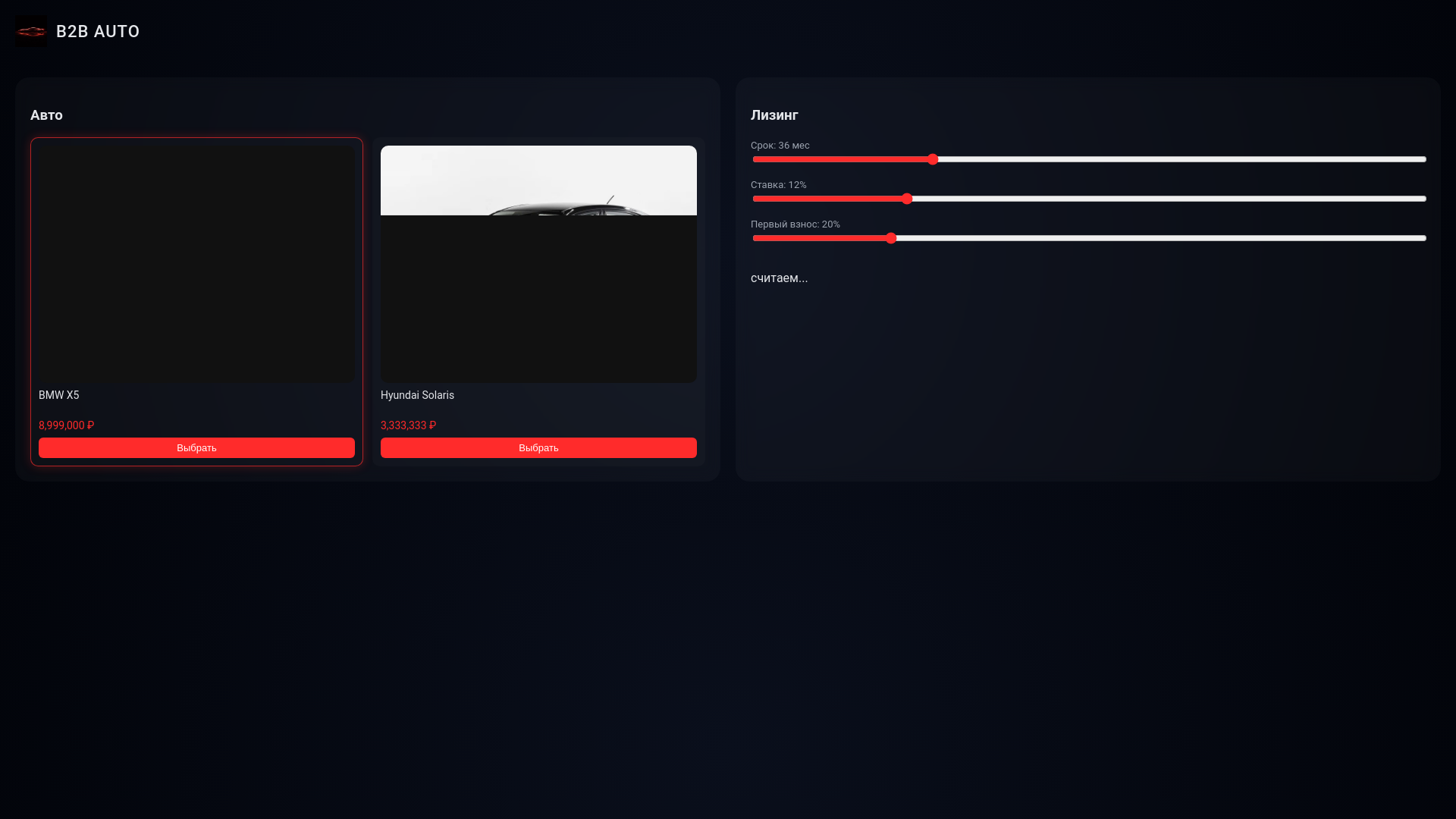Adjust the Срок lease term slider
This screenshot has width=1456, height=819.
pyautogui.click(x=1089, y=159)
